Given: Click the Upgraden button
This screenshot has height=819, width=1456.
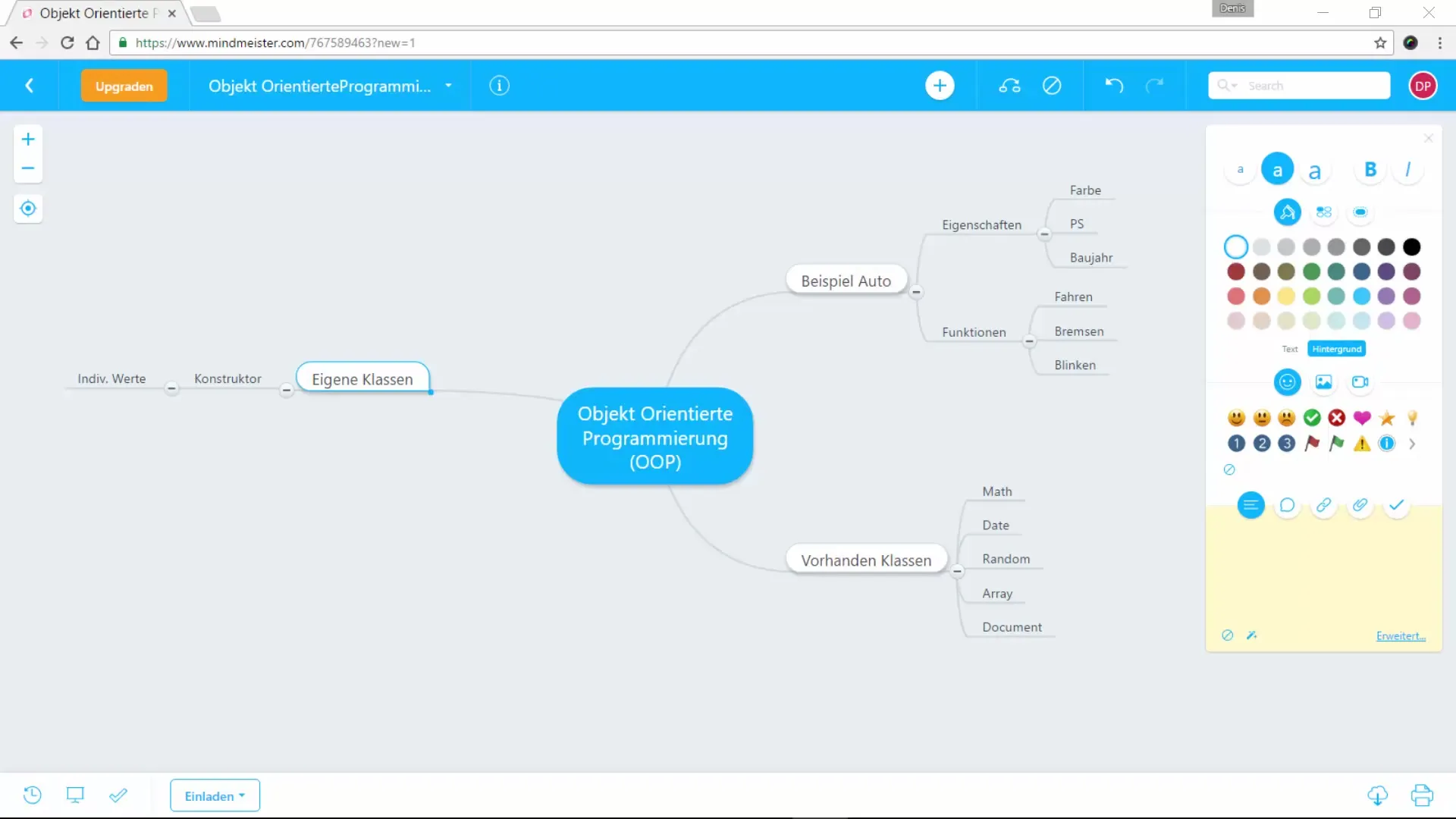Looking at the screenshot, I should 124,86.
